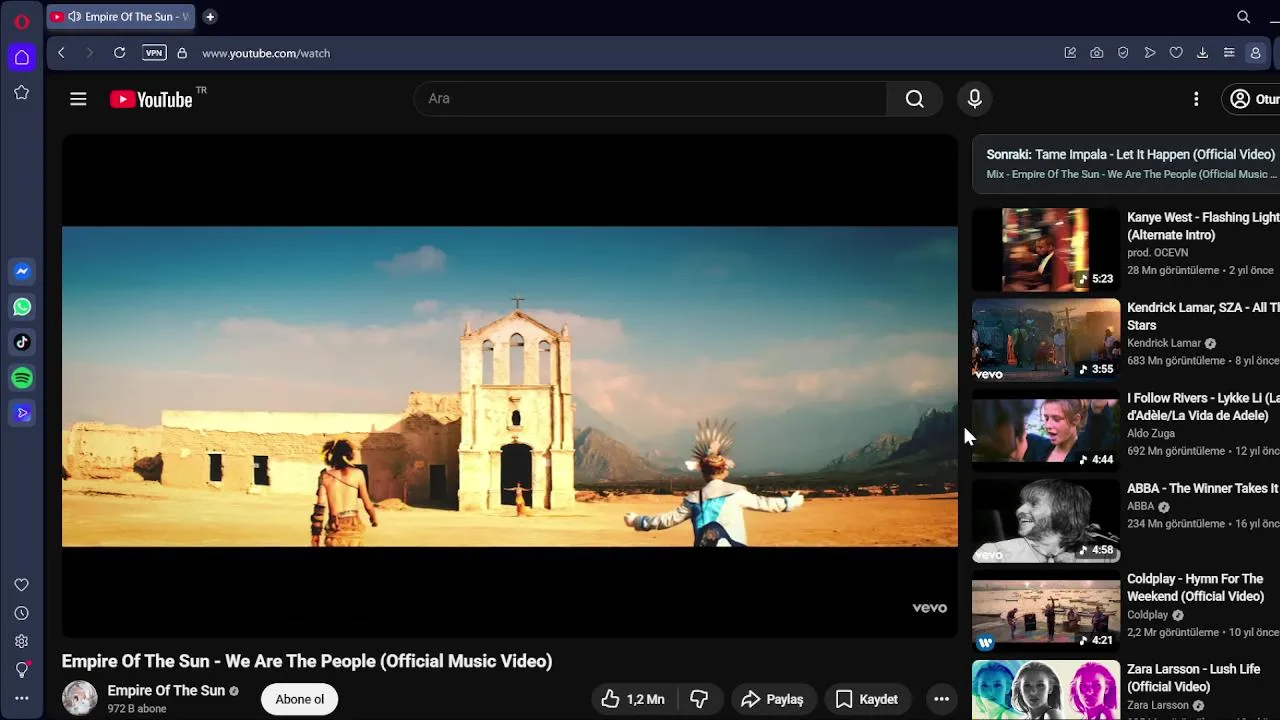View site security lock info
The image size is (1280, 720).
(182, 53)
